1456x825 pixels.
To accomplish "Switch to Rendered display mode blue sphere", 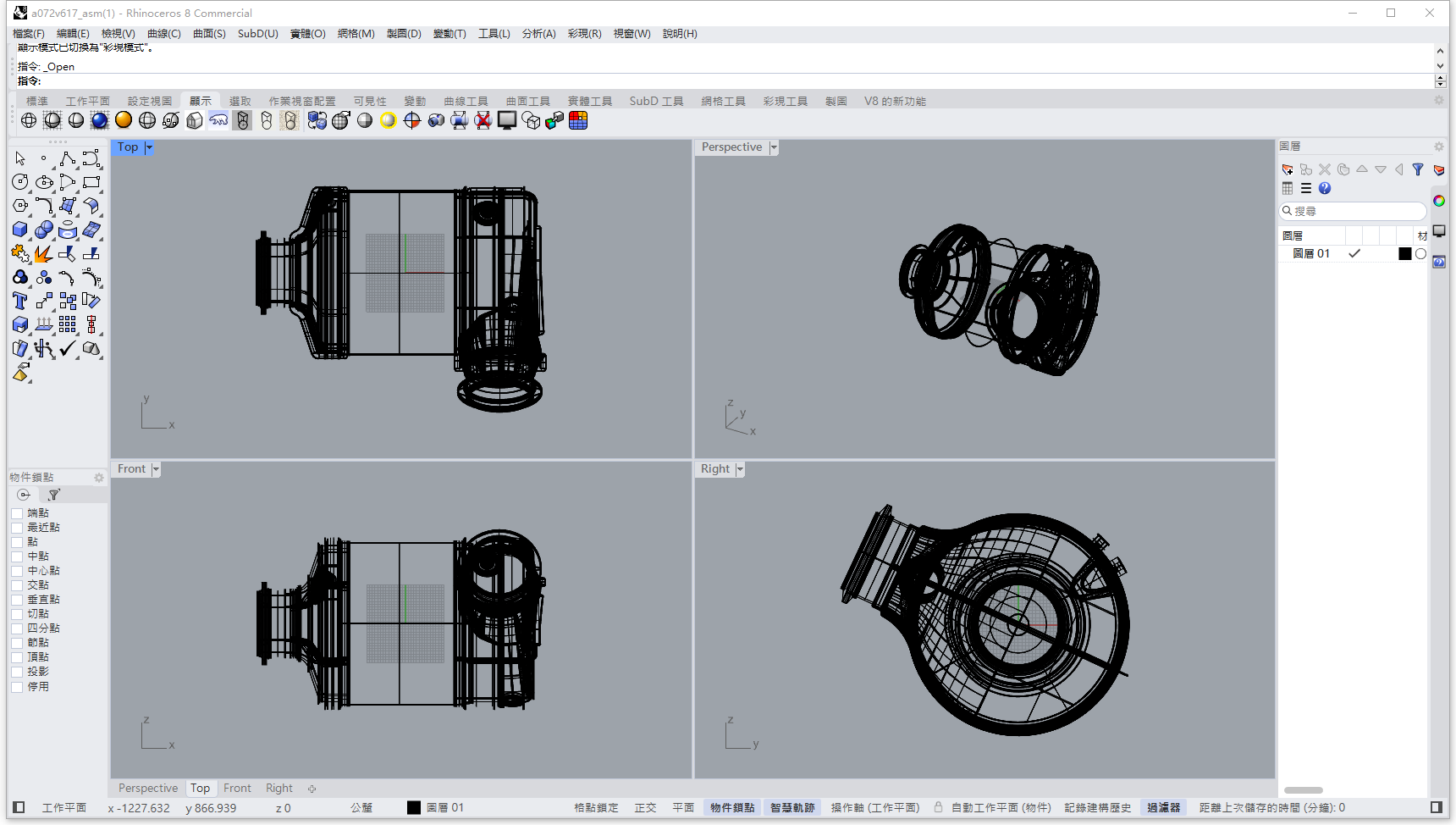I will pos(100,121).
